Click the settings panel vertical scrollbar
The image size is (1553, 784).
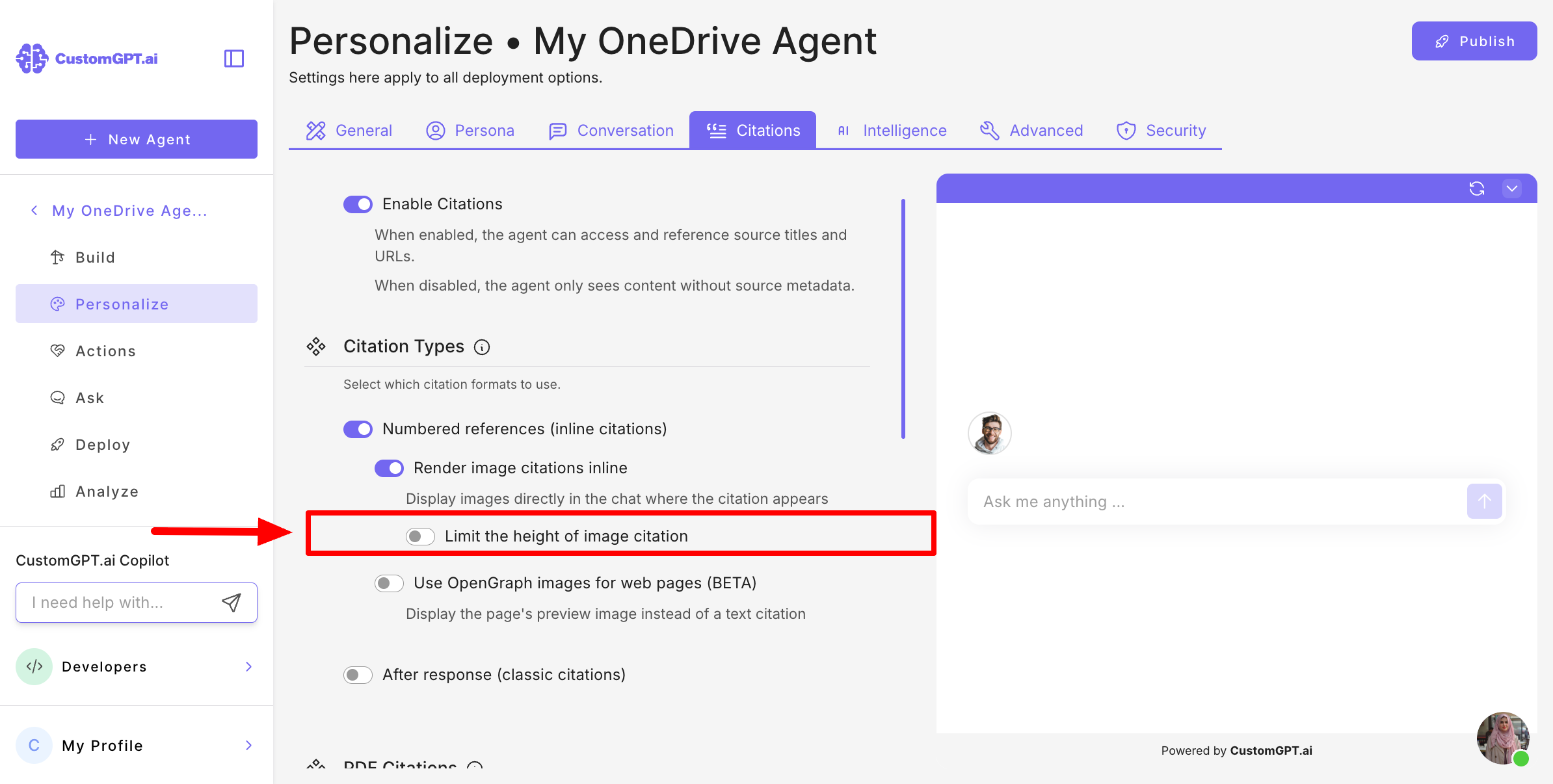[903, 319]
